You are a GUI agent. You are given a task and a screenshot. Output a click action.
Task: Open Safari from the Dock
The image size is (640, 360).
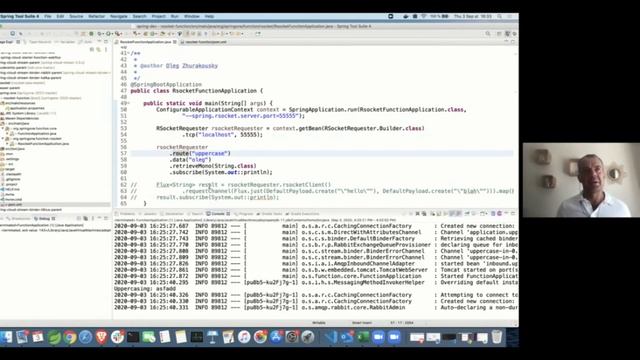(85, 337)
